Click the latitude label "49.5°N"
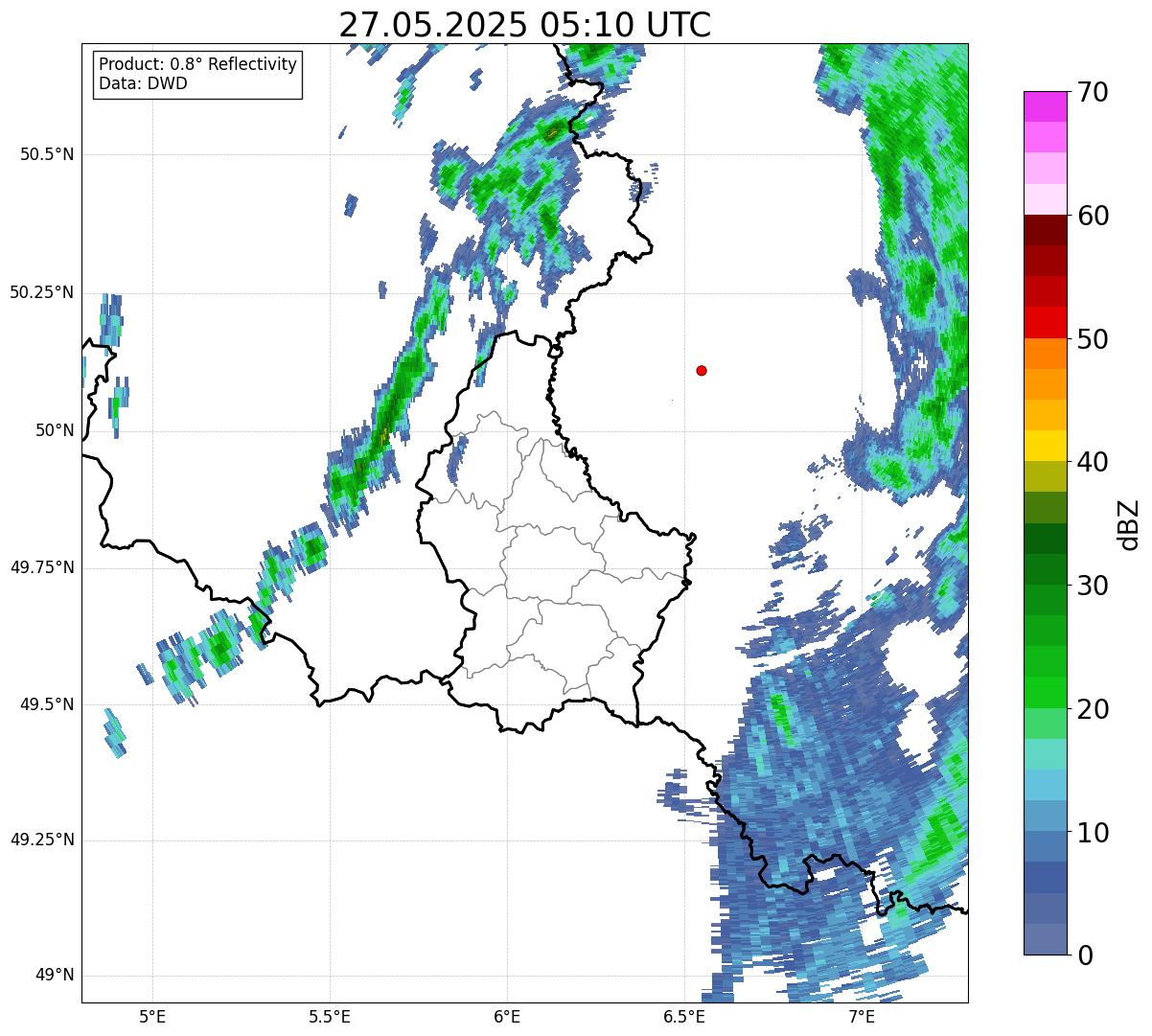This screenshot has height=1036, width=1152. coord(47,704)
